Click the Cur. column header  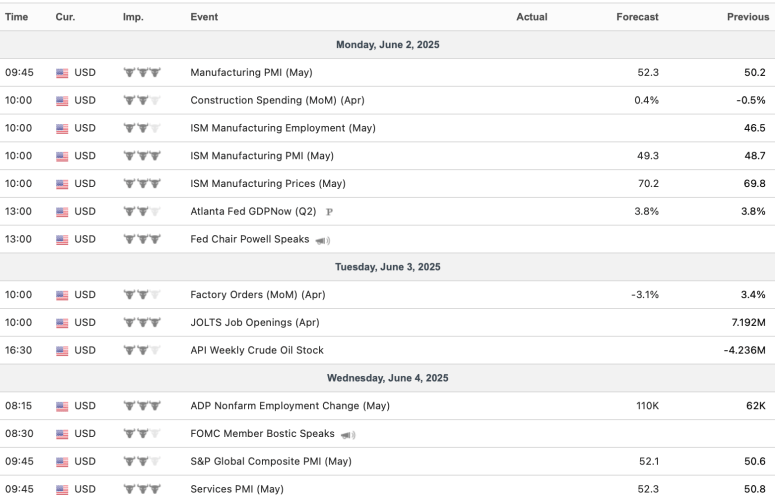[x=65, y=17]
